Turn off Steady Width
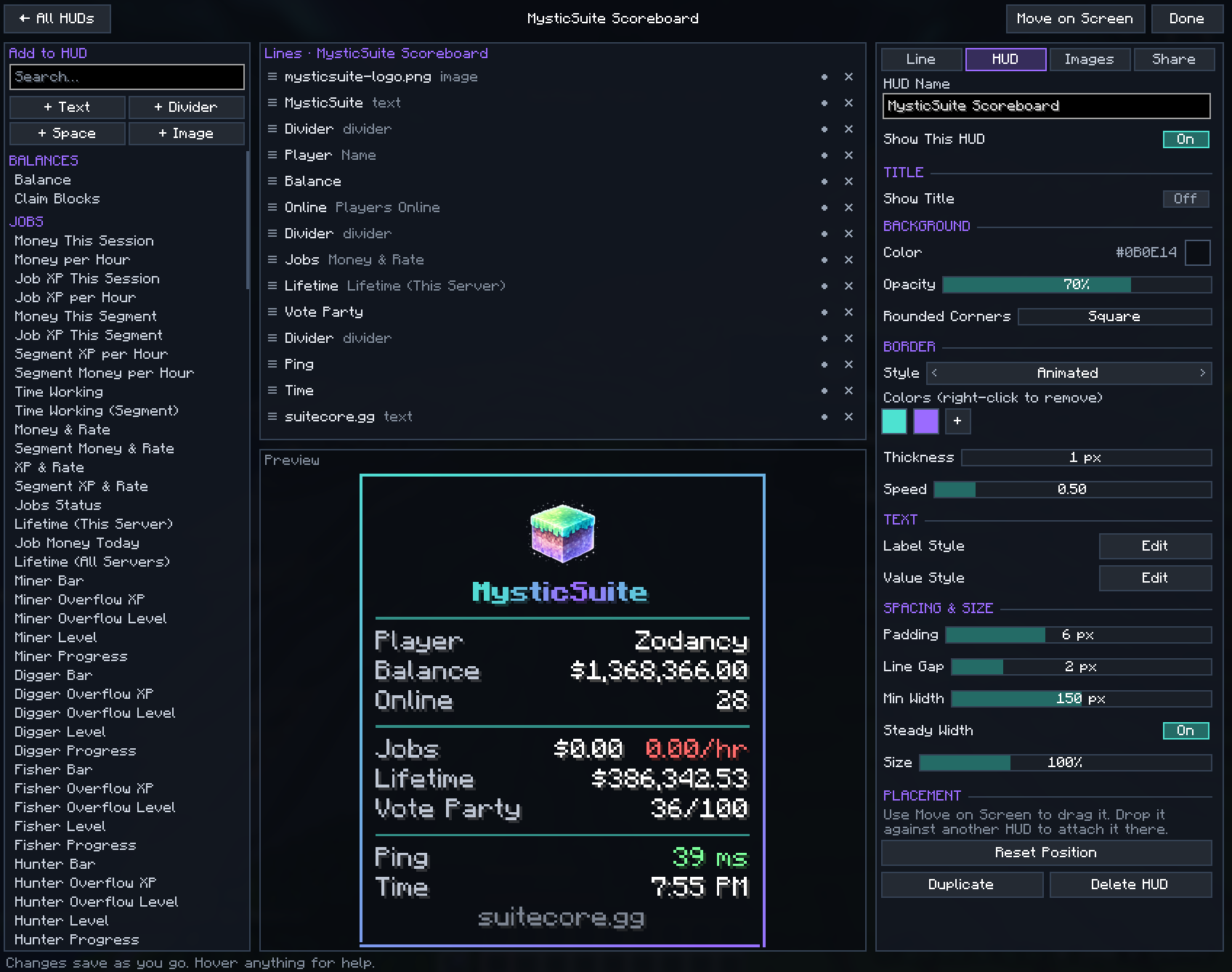 point(1186,731)
